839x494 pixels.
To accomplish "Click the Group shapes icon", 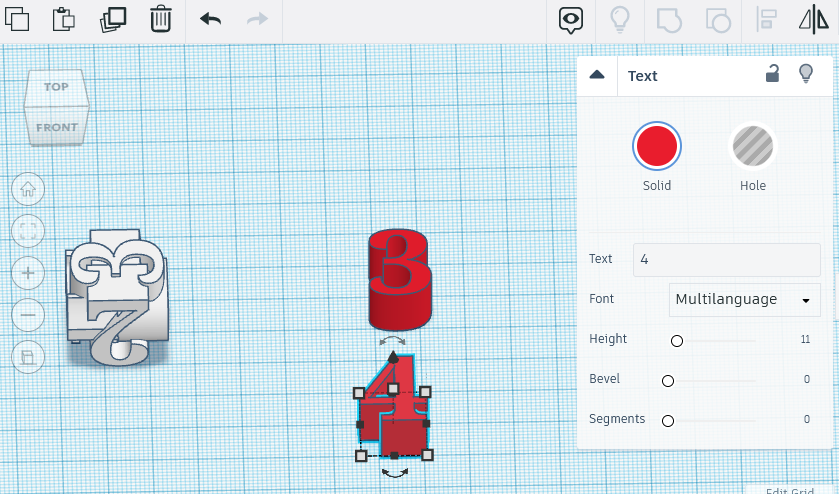I will point(669,20).
